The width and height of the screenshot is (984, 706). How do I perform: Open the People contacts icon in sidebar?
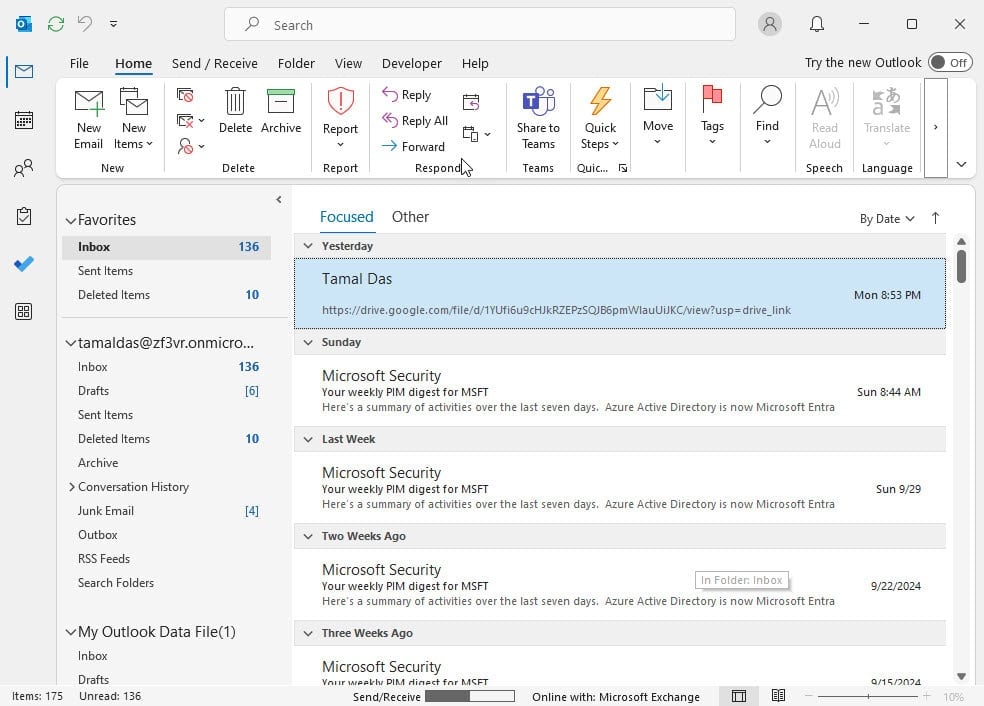click(x=24, y=168)
